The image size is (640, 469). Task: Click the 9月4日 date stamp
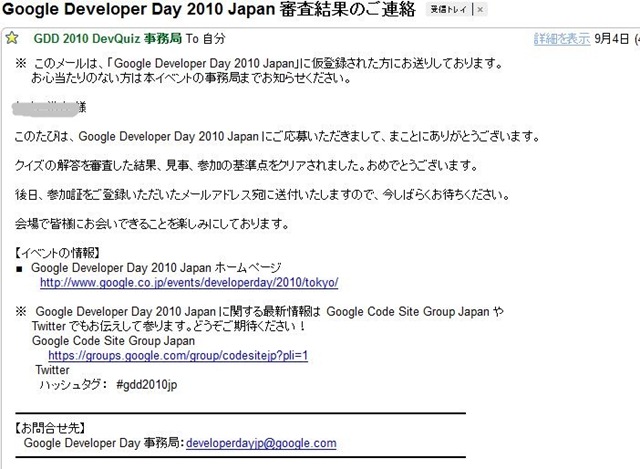pos(613,40)
